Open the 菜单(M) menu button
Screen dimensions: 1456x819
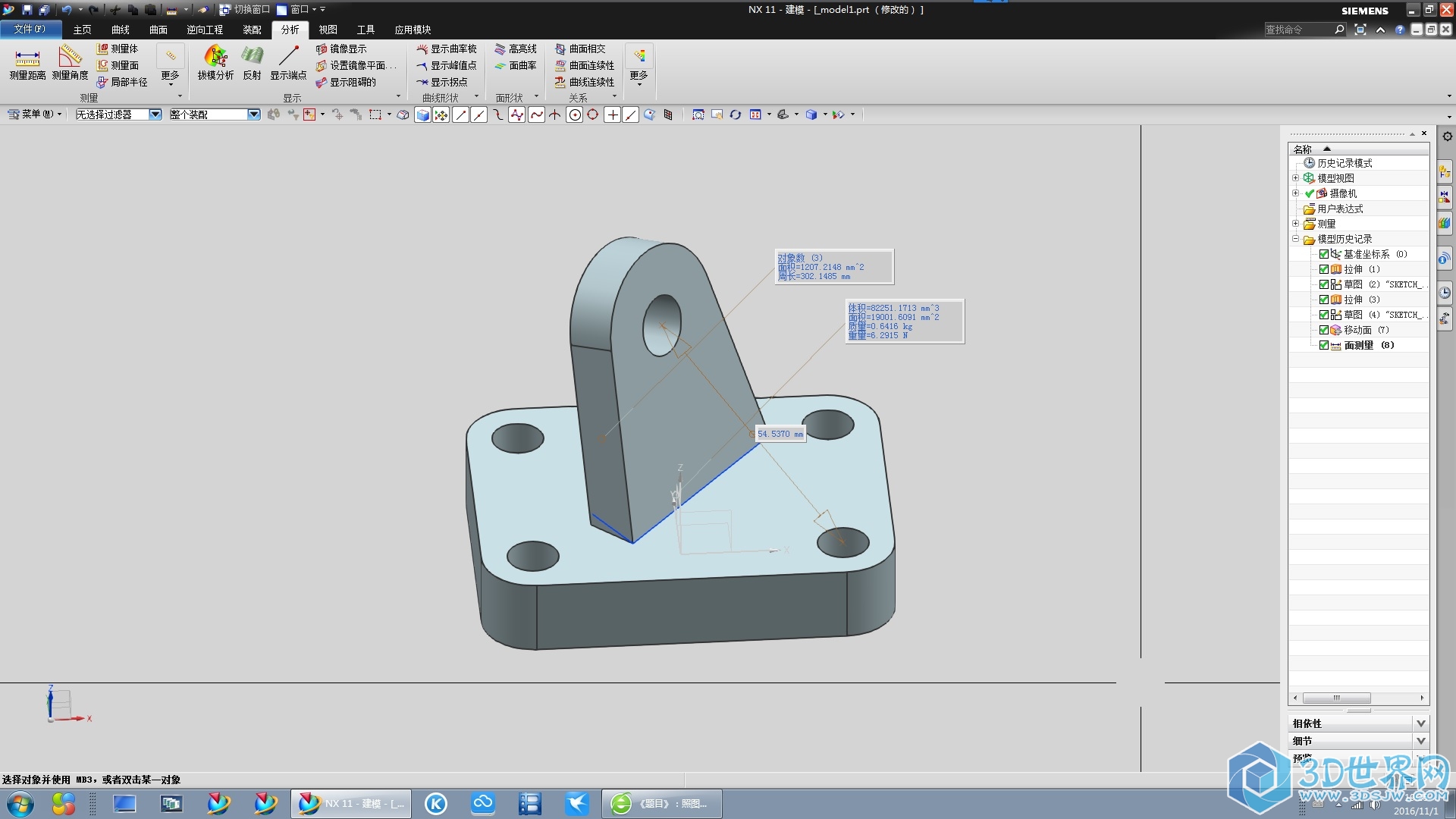pos(34,115)
